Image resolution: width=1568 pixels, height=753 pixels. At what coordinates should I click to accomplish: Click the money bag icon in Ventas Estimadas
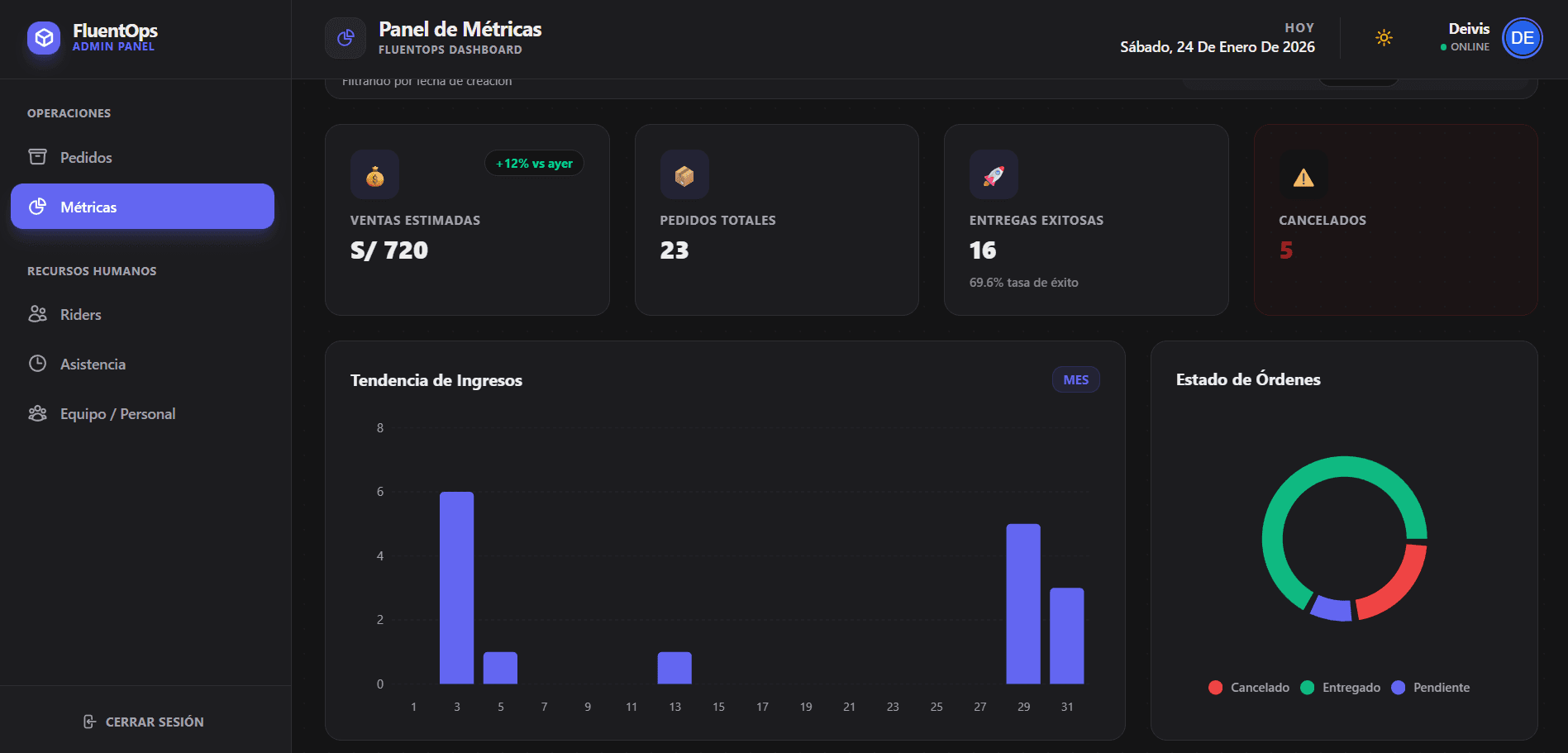[x=374, y=175]
